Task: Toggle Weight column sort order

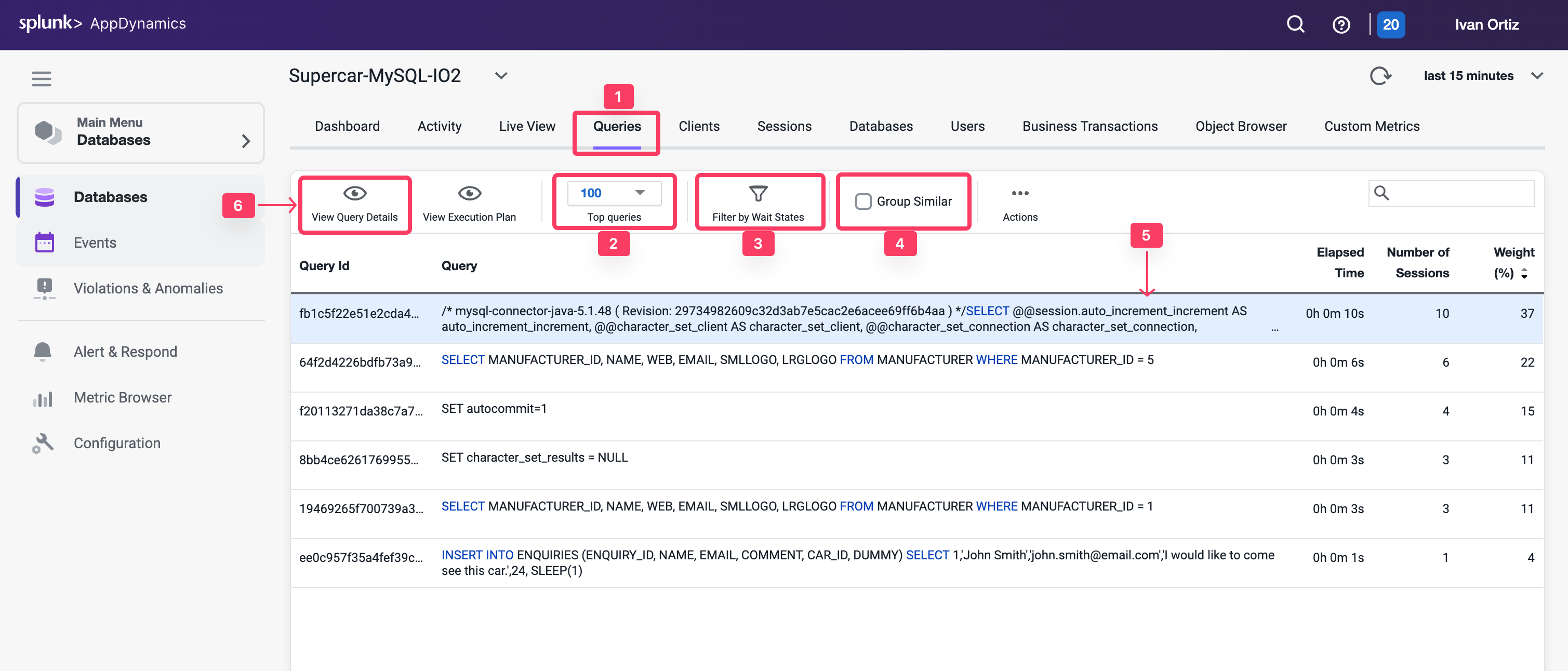Action: [x=1525, y=273]
